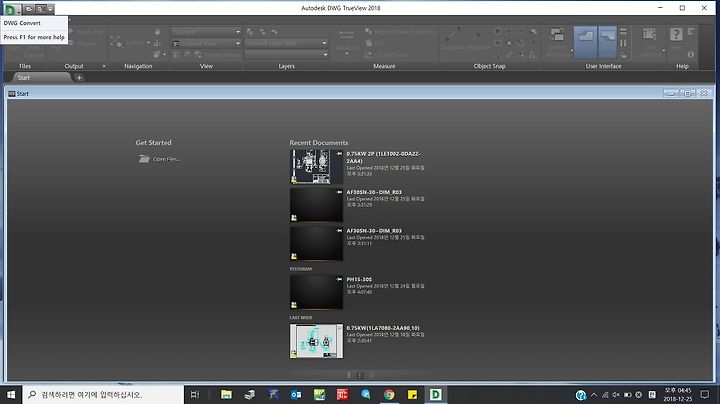Click the DWG Convert quick access icon
Viewport: 720px width, 404px height.
[40, 8]
